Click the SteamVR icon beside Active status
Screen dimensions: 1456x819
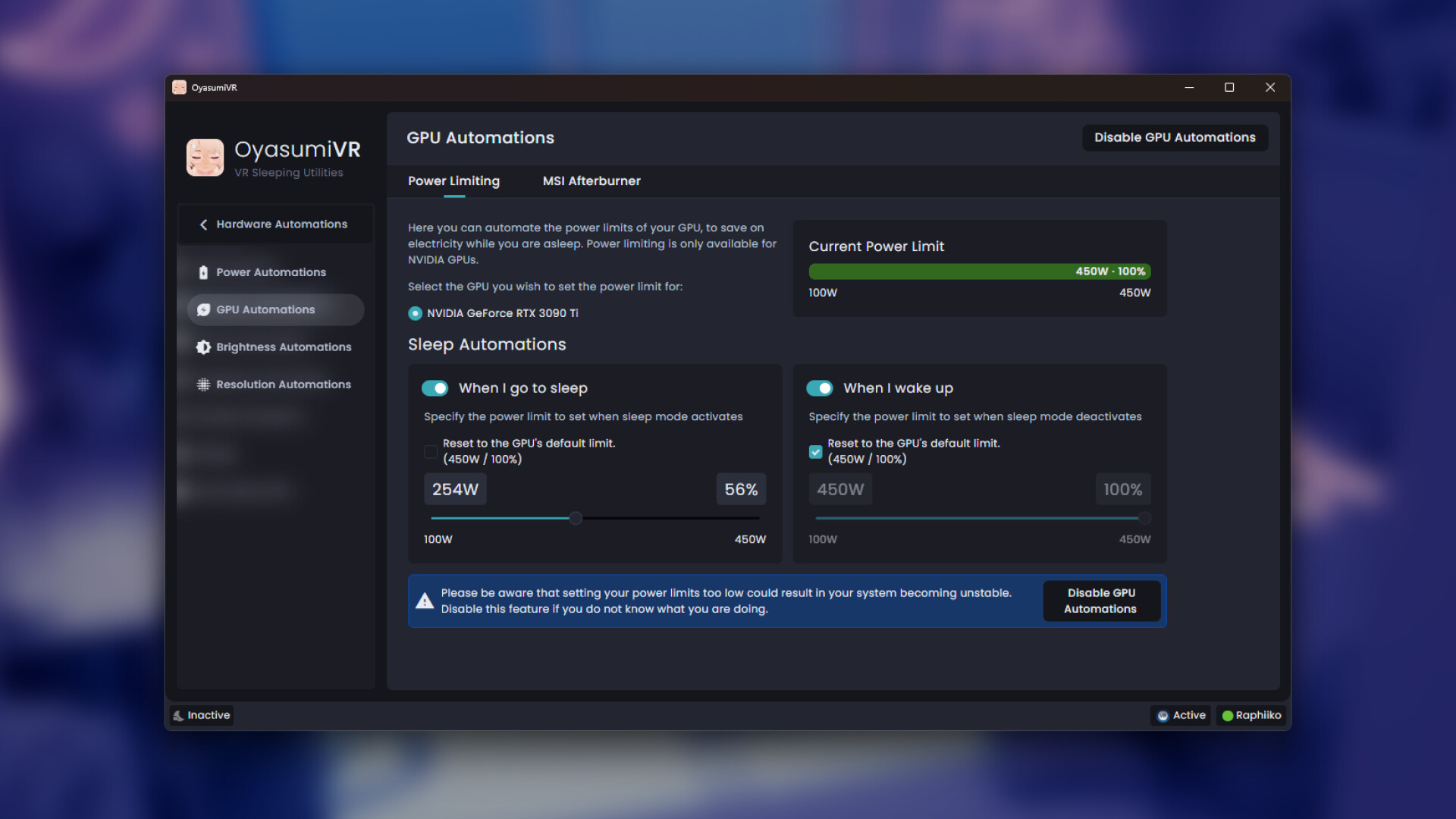[x=1163, y=715]
